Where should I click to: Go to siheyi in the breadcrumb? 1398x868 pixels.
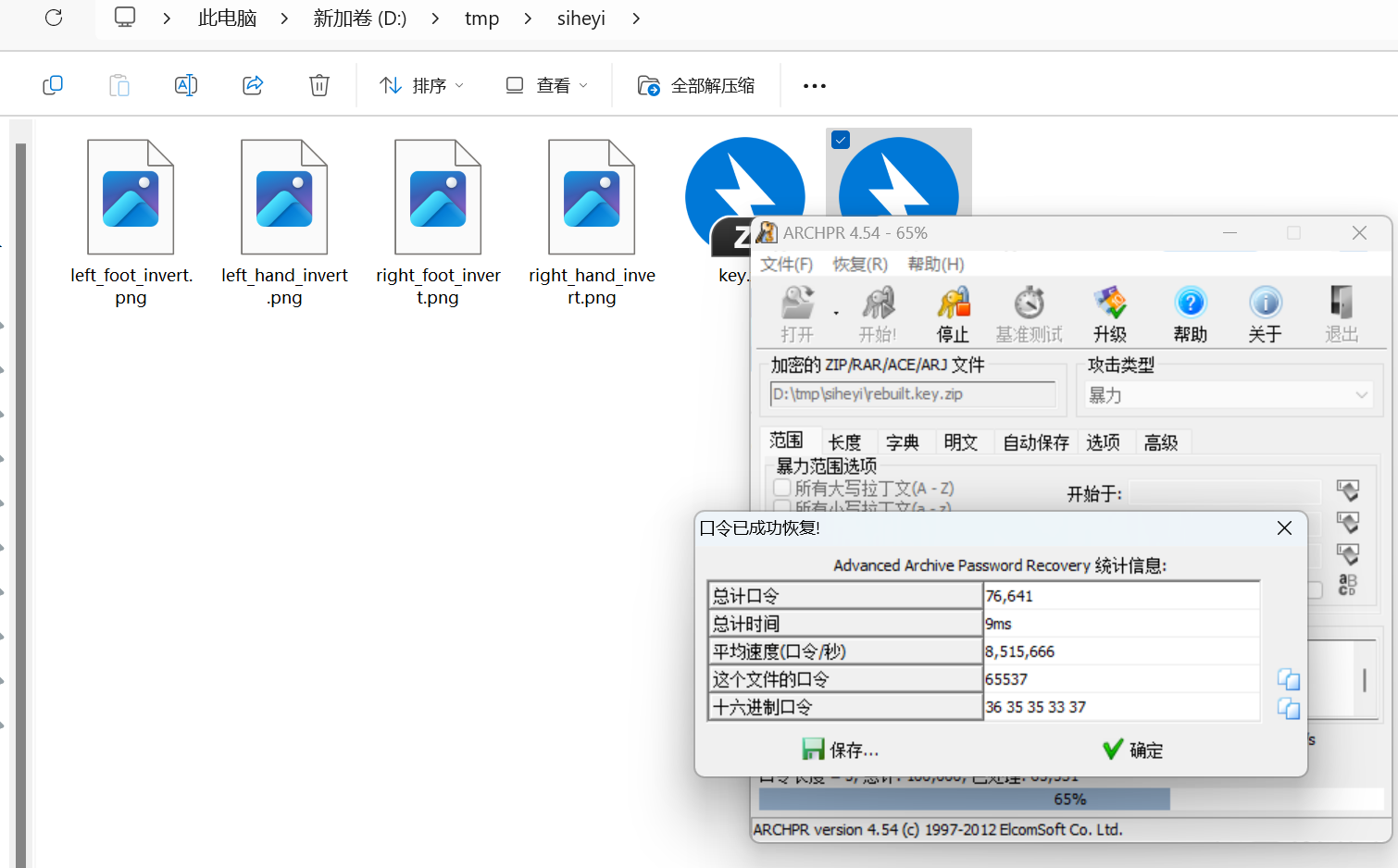[581, 19]
